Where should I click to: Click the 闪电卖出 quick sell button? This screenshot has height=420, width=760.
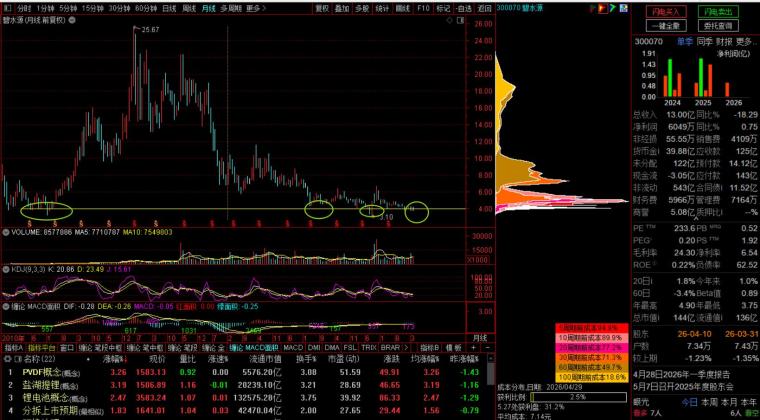(x=718, y=12)
